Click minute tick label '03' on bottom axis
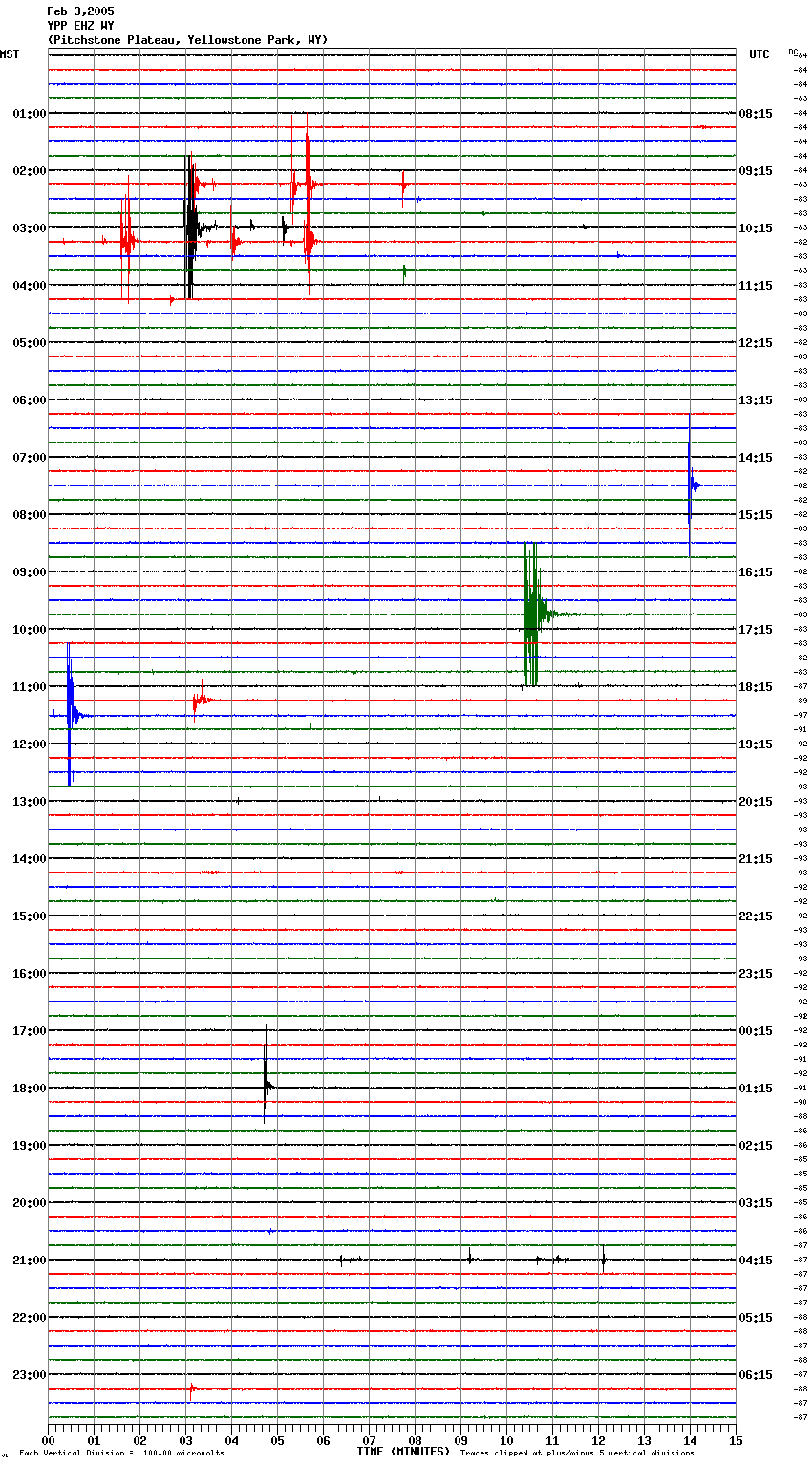 [x=185, y=1440]
